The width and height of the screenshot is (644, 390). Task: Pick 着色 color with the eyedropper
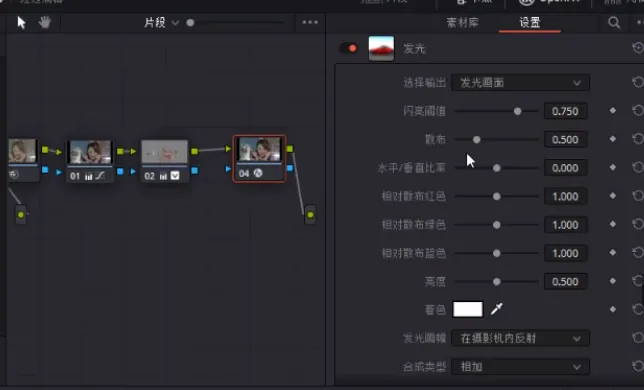(497, 309)
